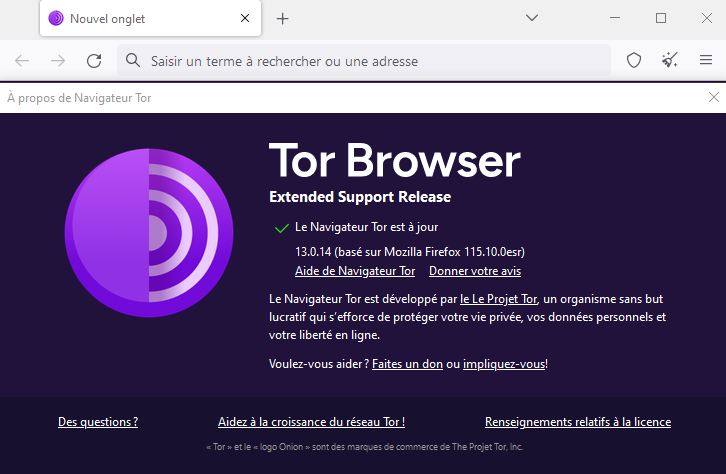Open the Des questions ? link
This screenshot has height=474, width=726.
coord(98,422)
